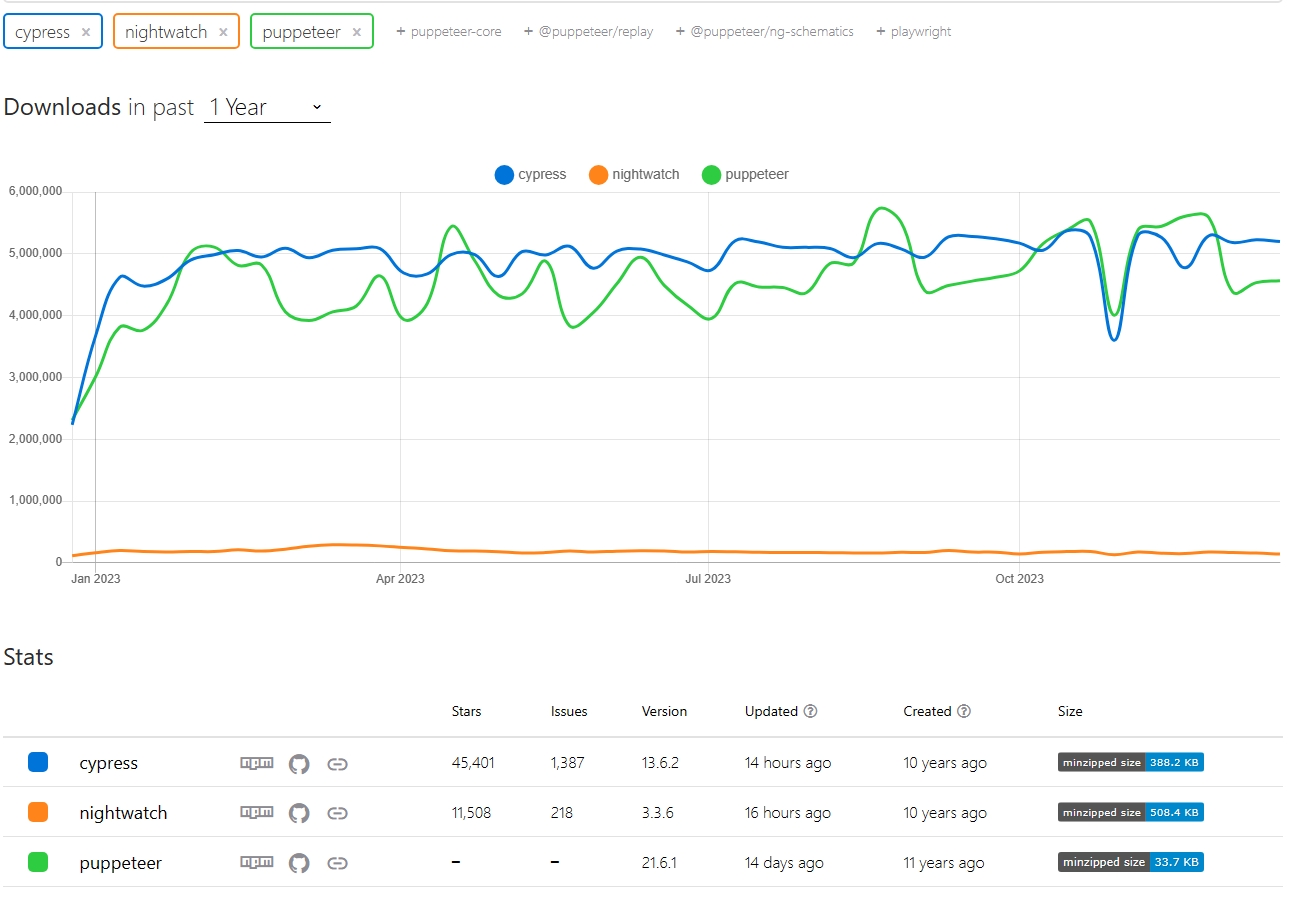Toggle puppeteer series in chart legend
Image resolution: width=1291 pixels, height=916 pixels.
point(745,175)
